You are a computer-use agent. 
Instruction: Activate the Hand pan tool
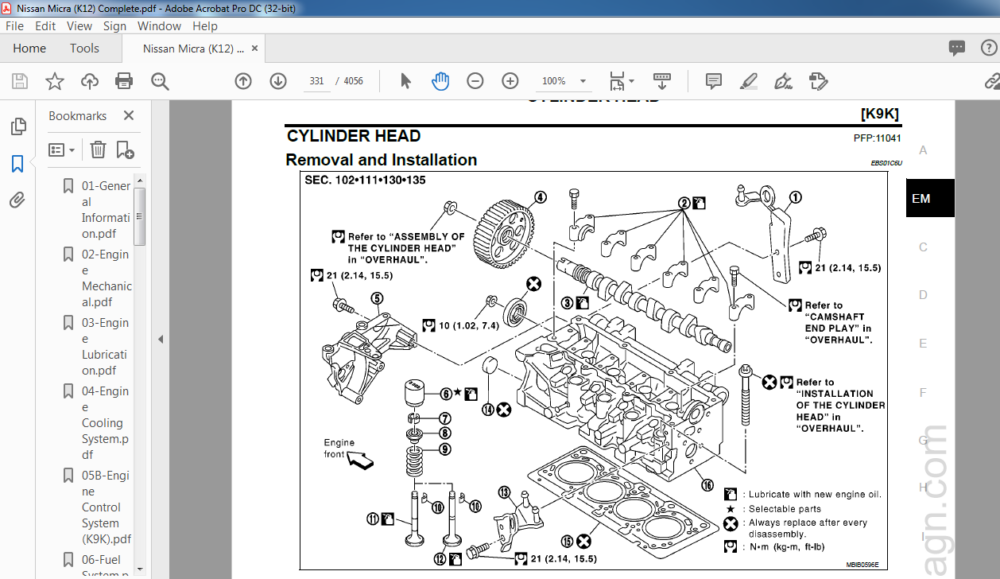point(440,81)
